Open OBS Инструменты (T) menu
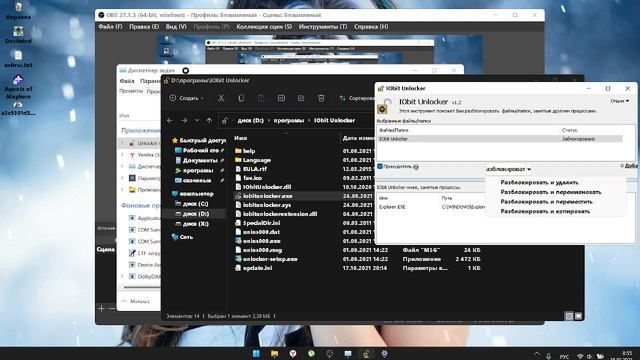This screenshot has height=360, width=640. (323, 27)
